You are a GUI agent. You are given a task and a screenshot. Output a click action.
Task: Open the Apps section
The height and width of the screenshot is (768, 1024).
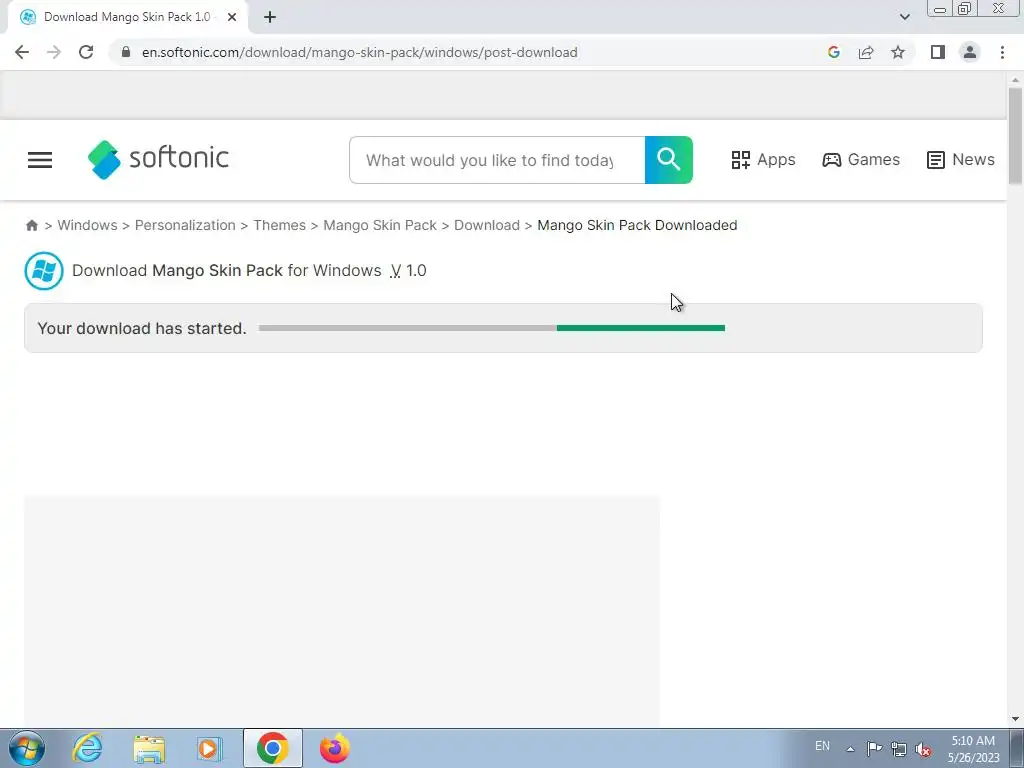(763, 159)
